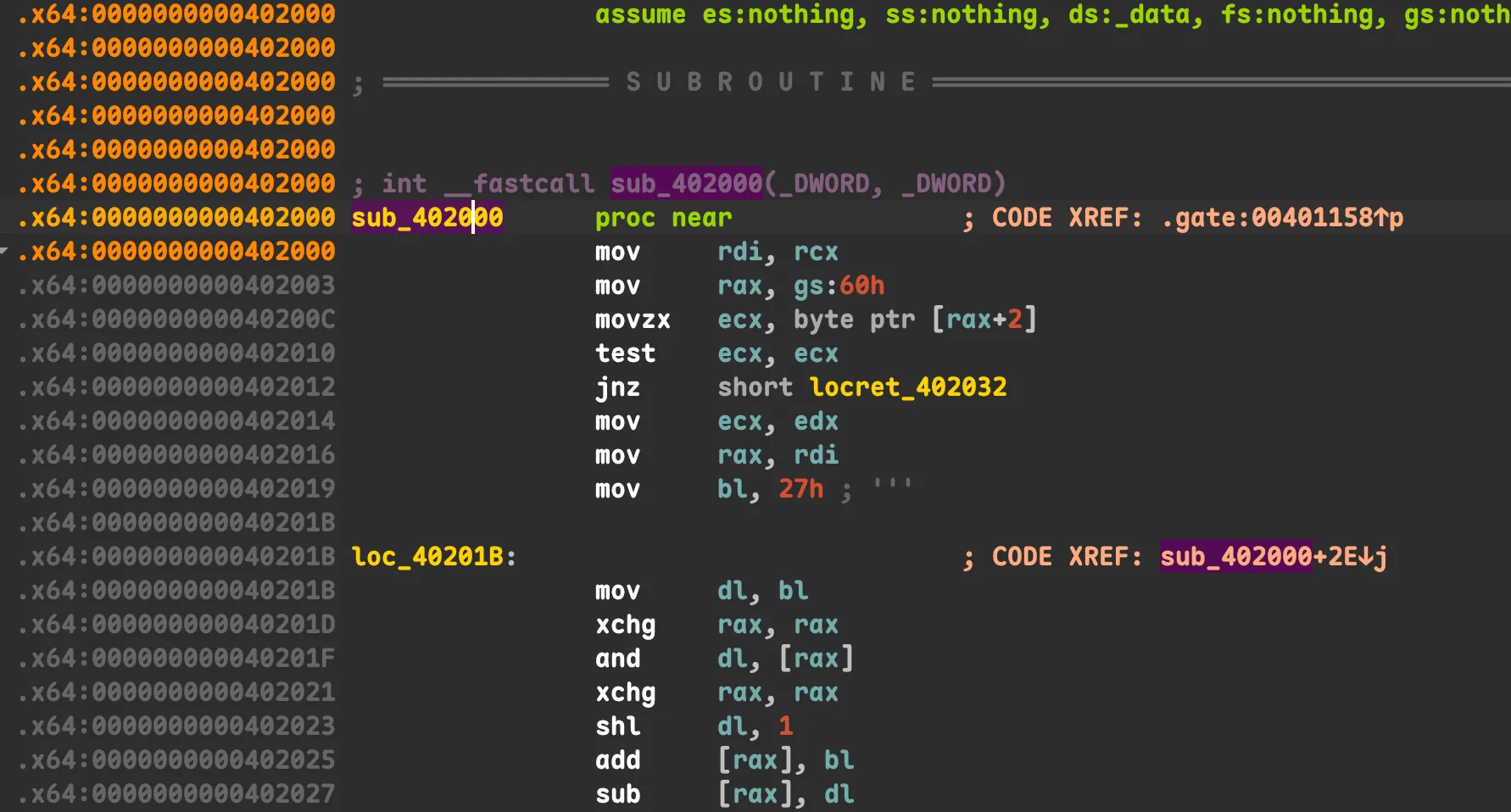Select address .x64:000000000040200C
The height and width of the screenshot is (812, 1511).
click(176, 320)
